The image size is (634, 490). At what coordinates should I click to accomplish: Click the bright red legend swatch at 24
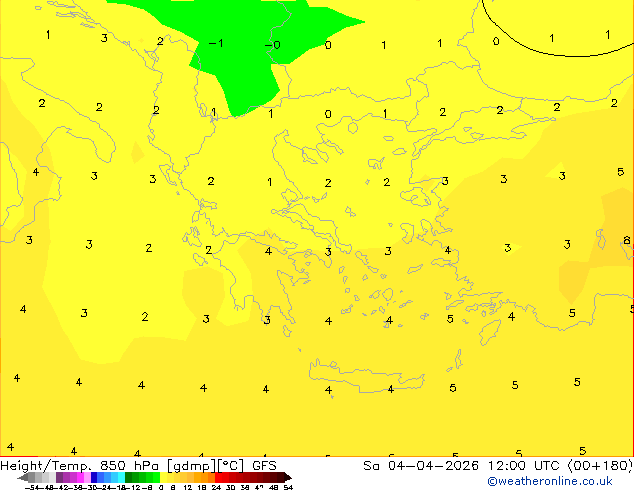[218, 477]
